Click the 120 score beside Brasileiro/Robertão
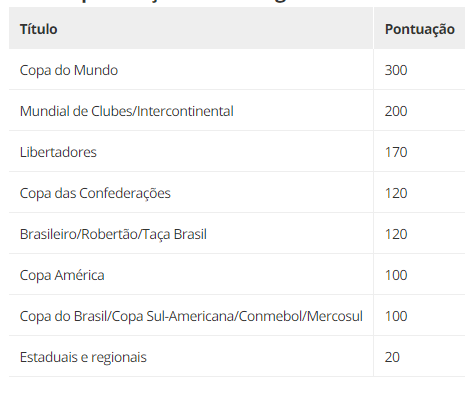Image resolution: width=471 pixels, height=393 pixels. [x=396, y=234]
